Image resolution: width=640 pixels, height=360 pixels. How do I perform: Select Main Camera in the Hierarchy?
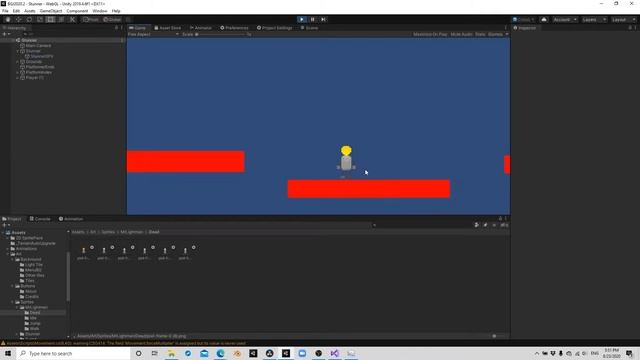[x=38, y=46]
